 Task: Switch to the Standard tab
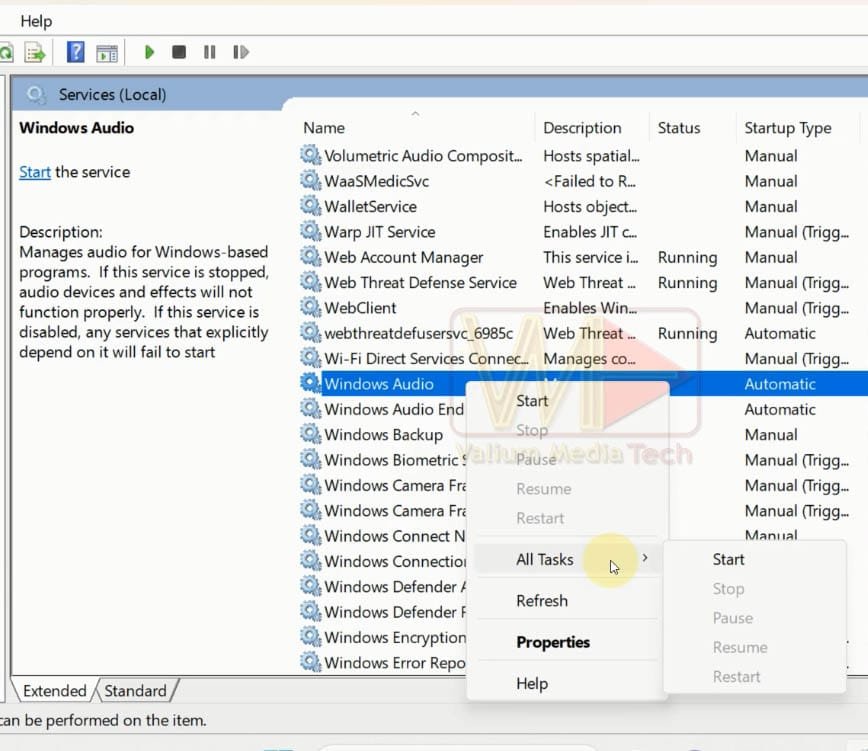(x=136, y=691)
